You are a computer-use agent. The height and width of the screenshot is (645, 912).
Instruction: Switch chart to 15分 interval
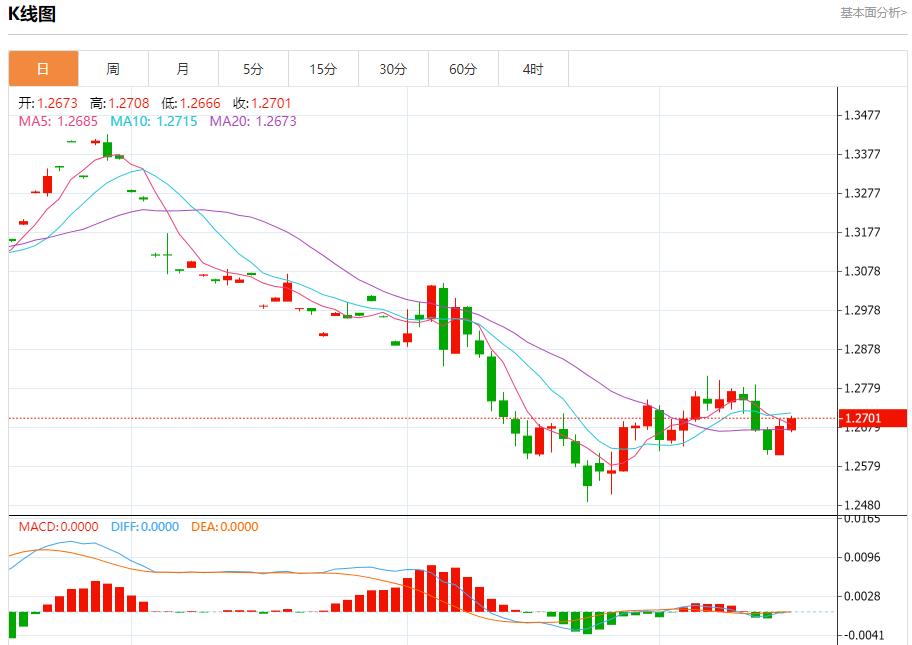pos(323,69)
